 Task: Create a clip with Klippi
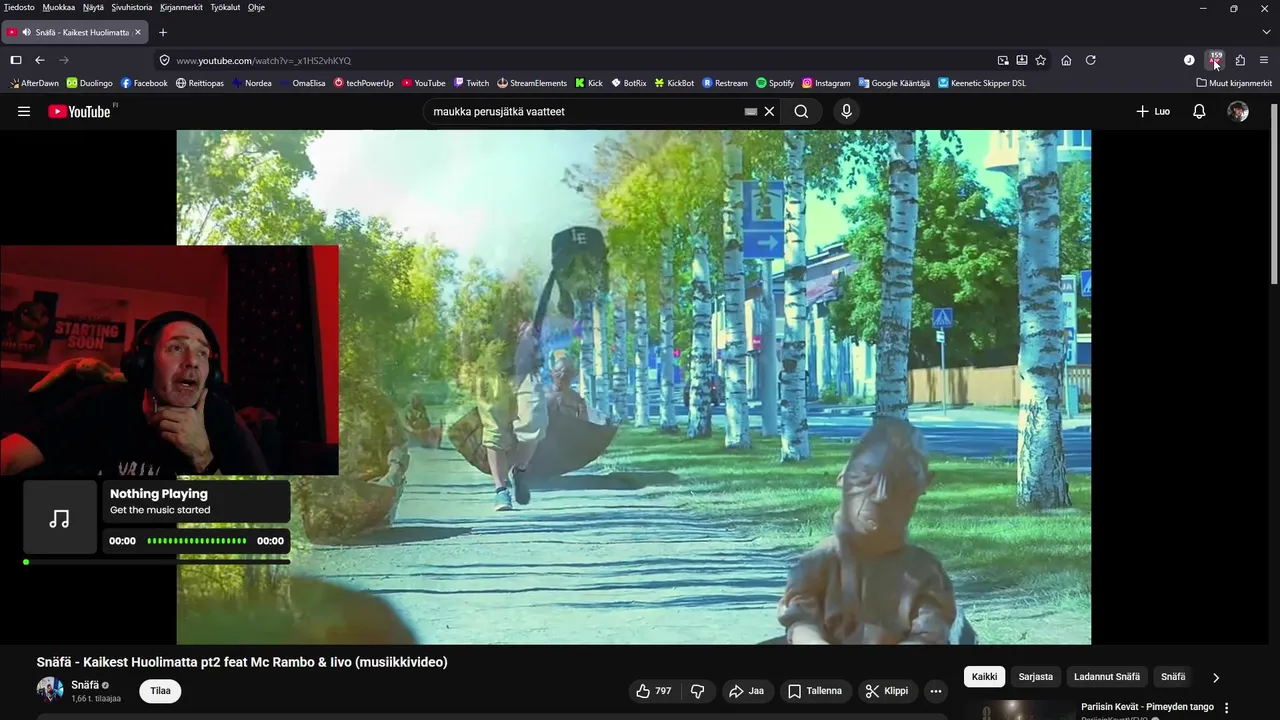(x=887, y=691)
